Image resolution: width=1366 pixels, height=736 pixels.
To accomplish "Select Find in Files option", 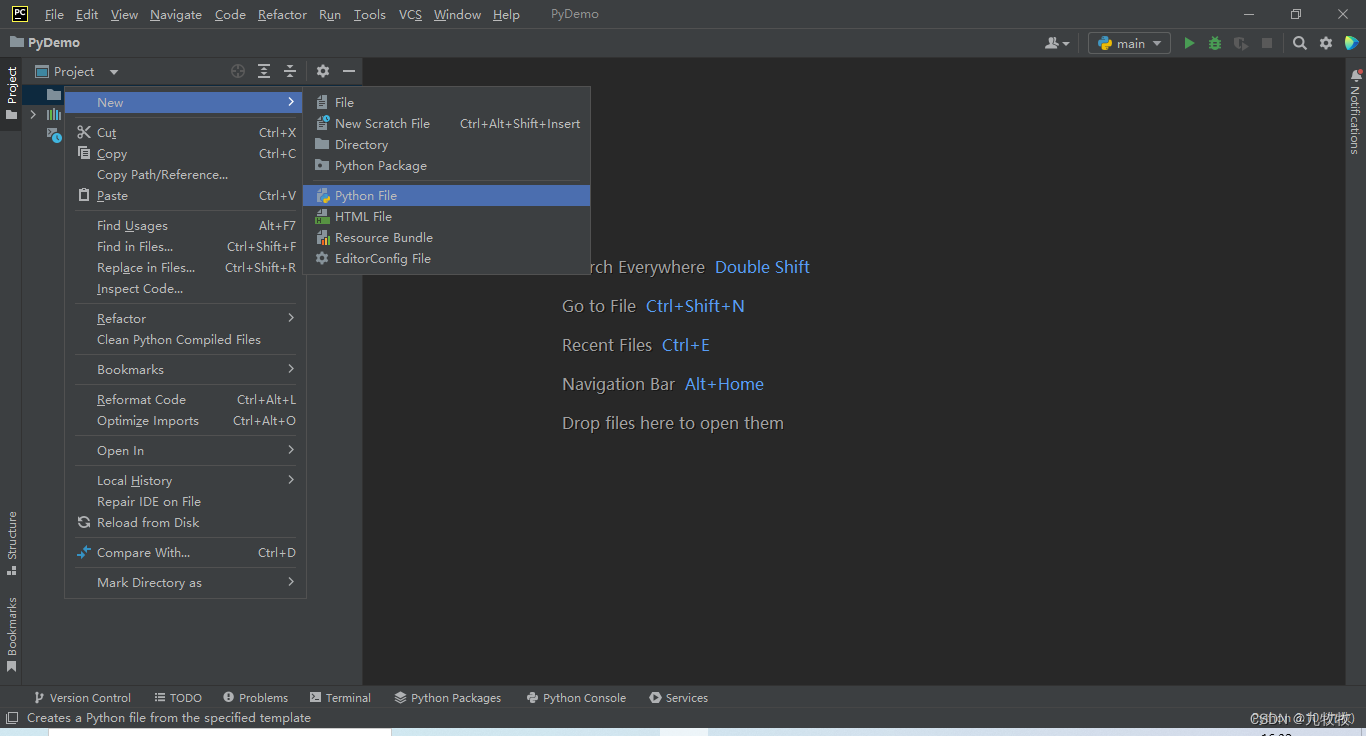I will coord(185,246).
